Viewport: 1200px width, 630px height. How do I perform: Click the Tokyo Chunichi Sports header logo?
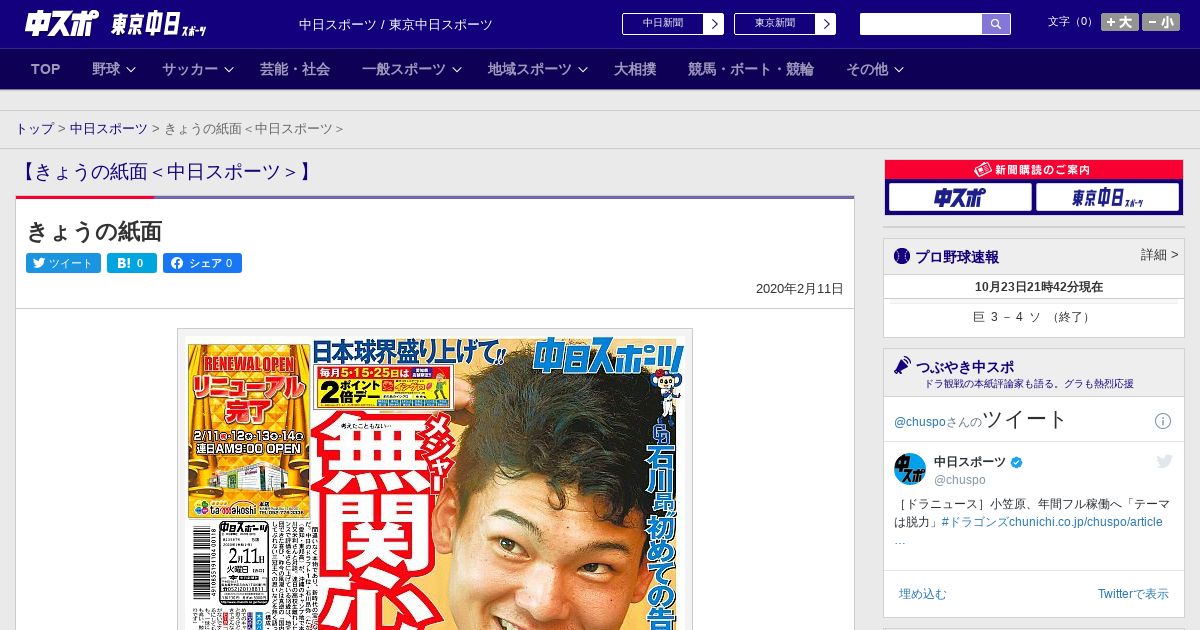[x=159, y=24]
